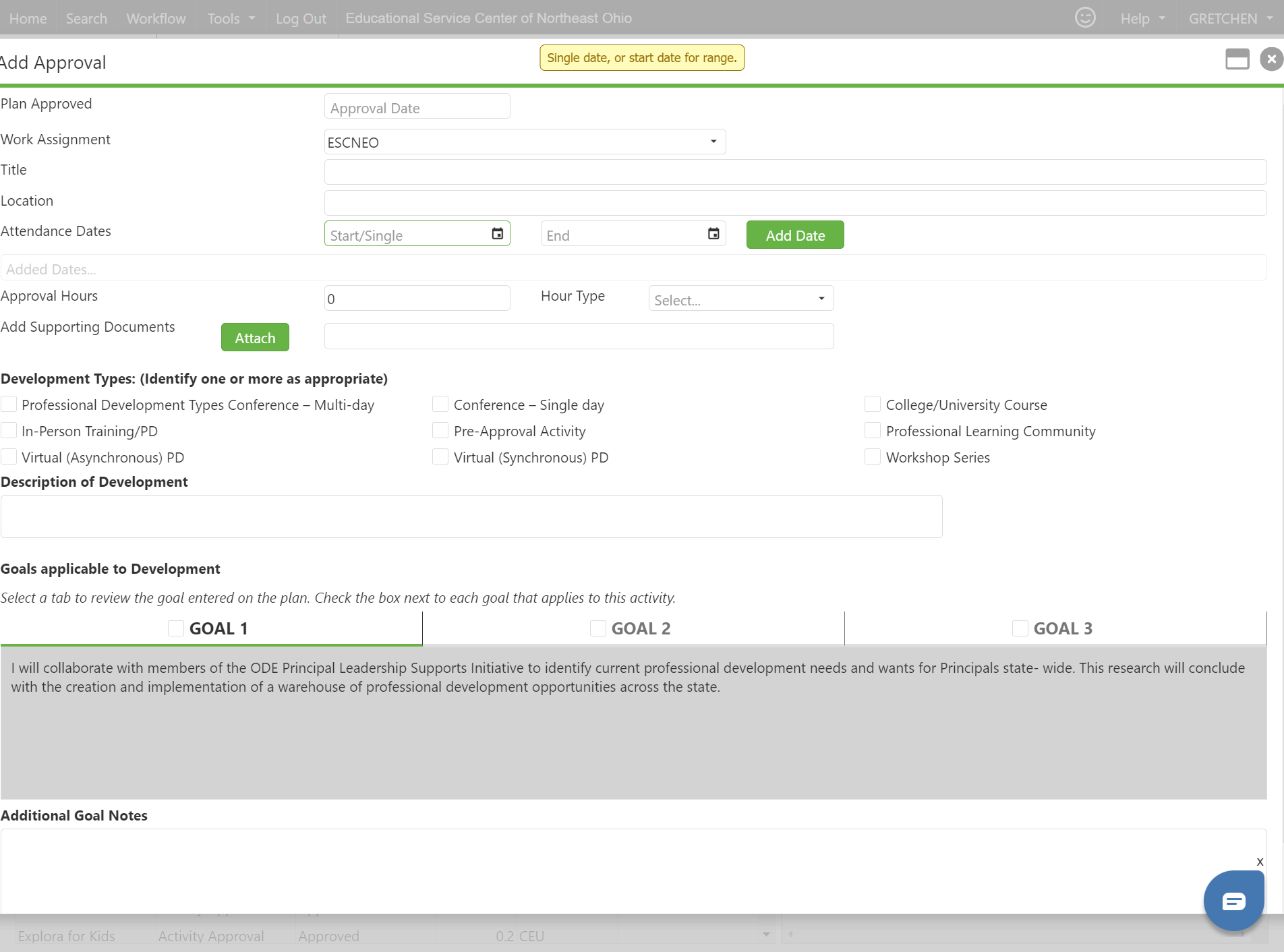Click the supporting documents file name field
Viewport: 1284px width, 952px height.
coord(579,336)
